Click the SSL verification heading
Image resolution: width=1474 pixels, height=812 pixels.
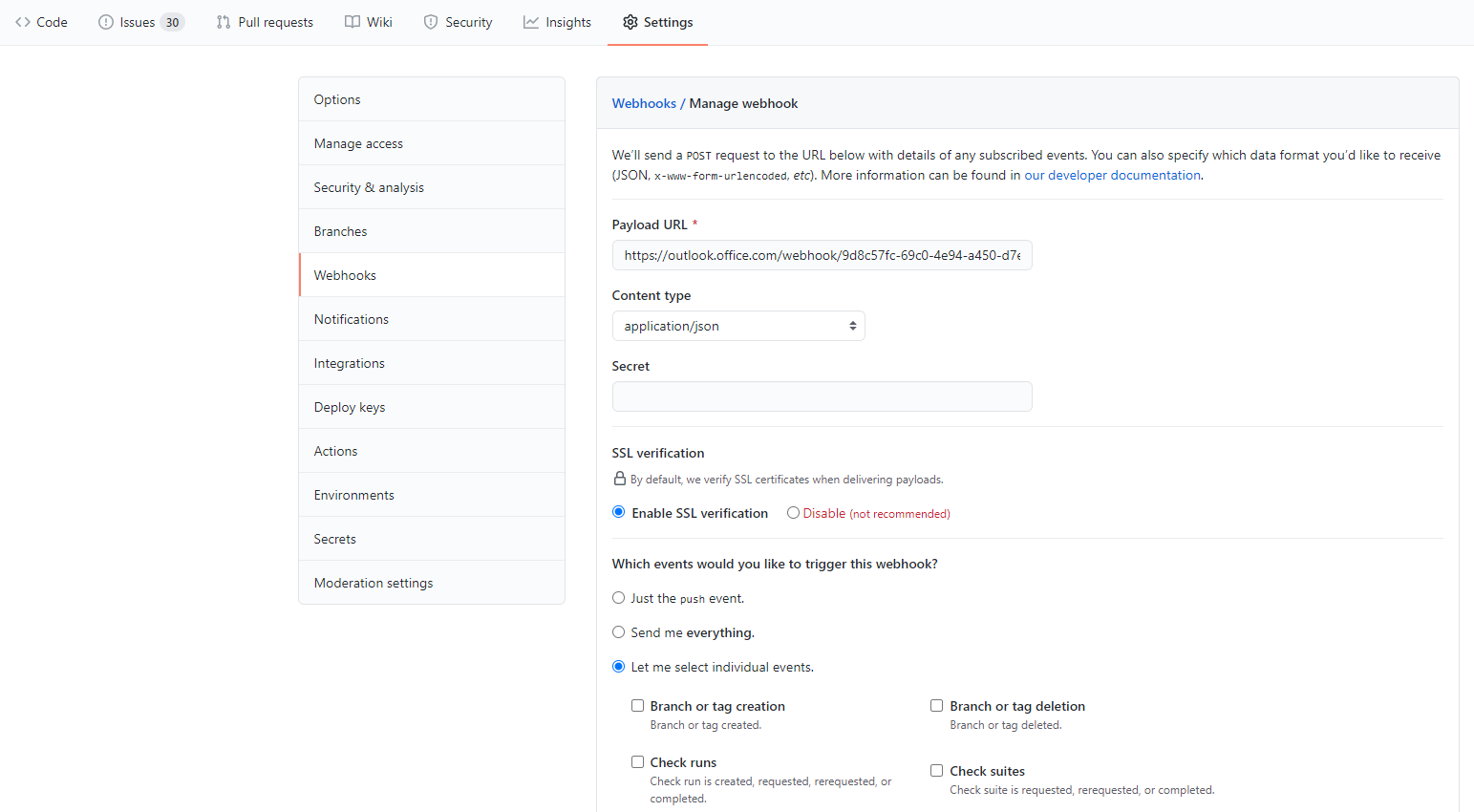pos(658,453)
